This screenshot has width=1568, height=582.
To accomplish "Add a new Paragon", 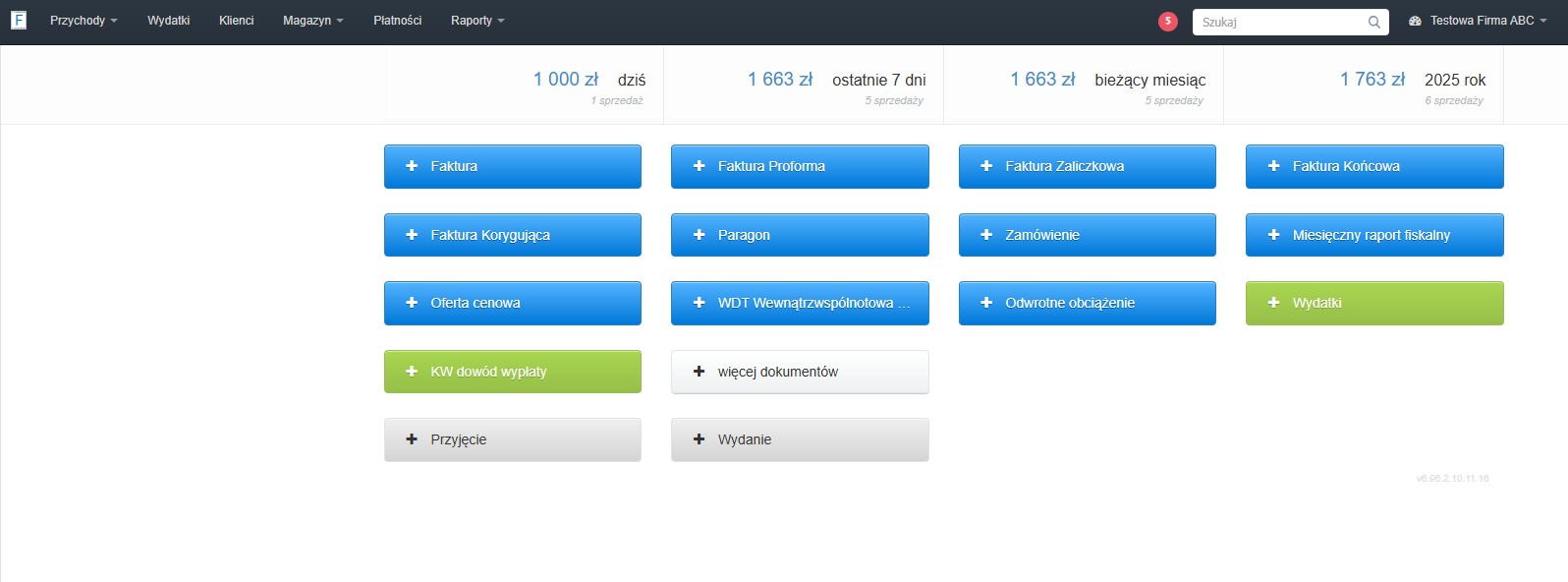I will coord(800,235).
